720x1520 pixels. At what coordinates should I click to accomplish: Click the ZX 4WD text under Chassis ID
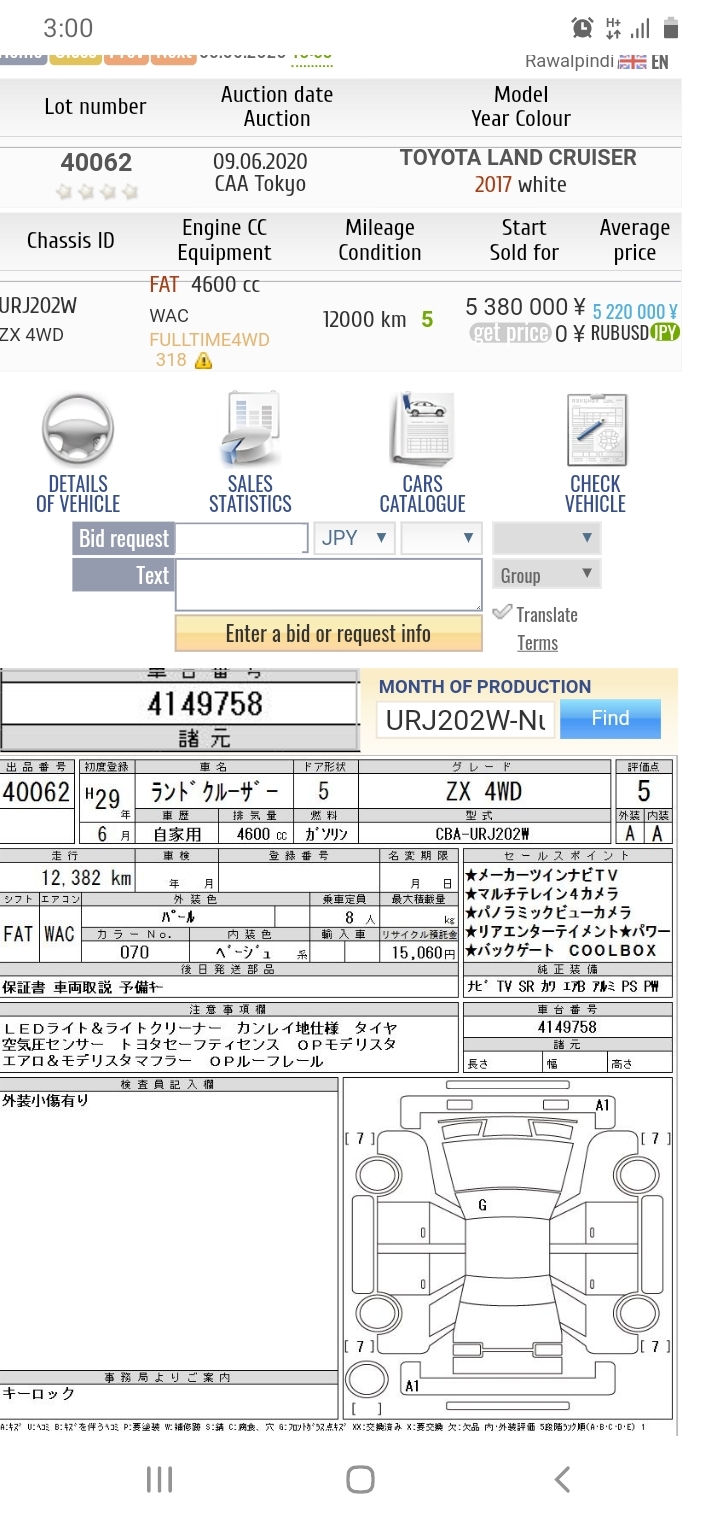[31, 335]
